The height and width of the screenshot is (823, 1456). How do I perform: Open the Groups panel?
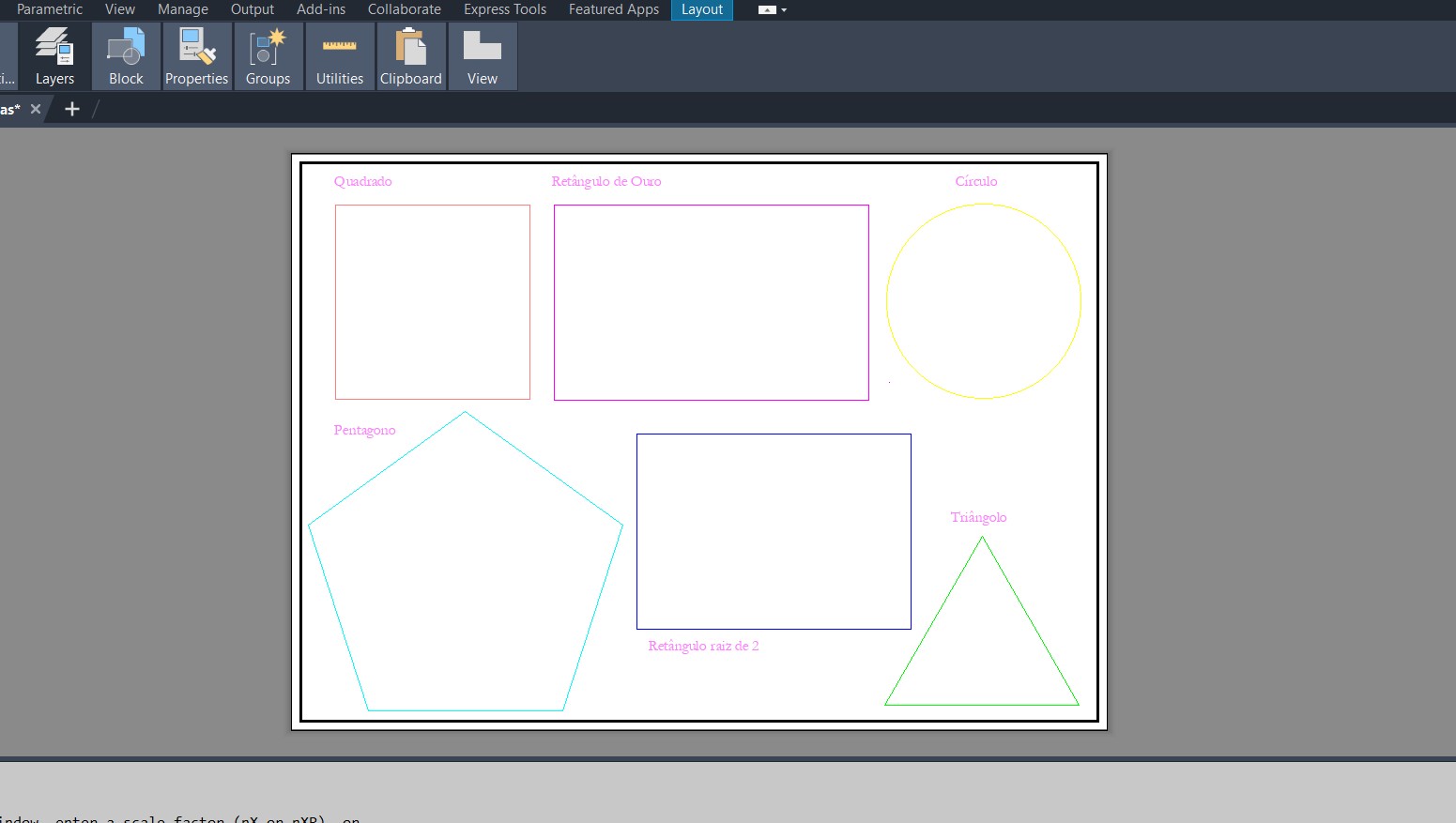(x=268, y=57)
